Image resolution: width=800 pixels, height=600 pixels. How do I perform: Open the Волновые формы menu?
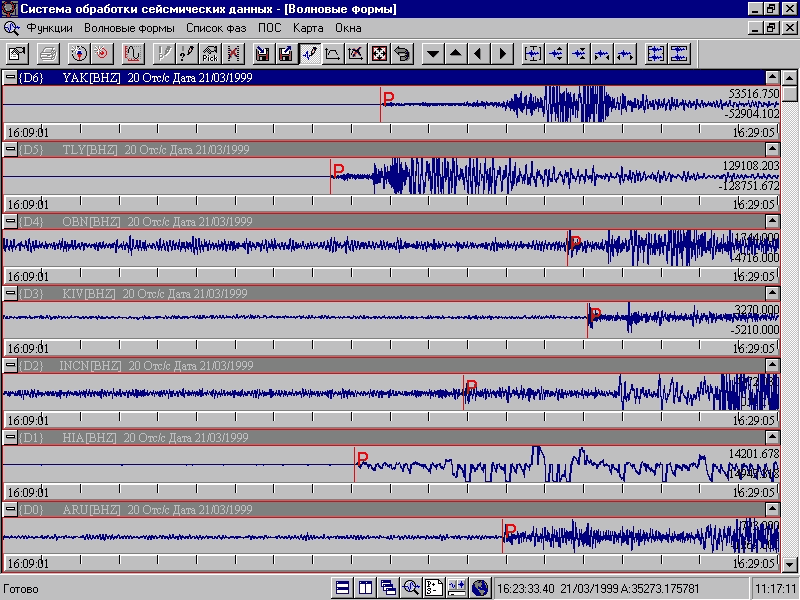click(x=128, y=28)
